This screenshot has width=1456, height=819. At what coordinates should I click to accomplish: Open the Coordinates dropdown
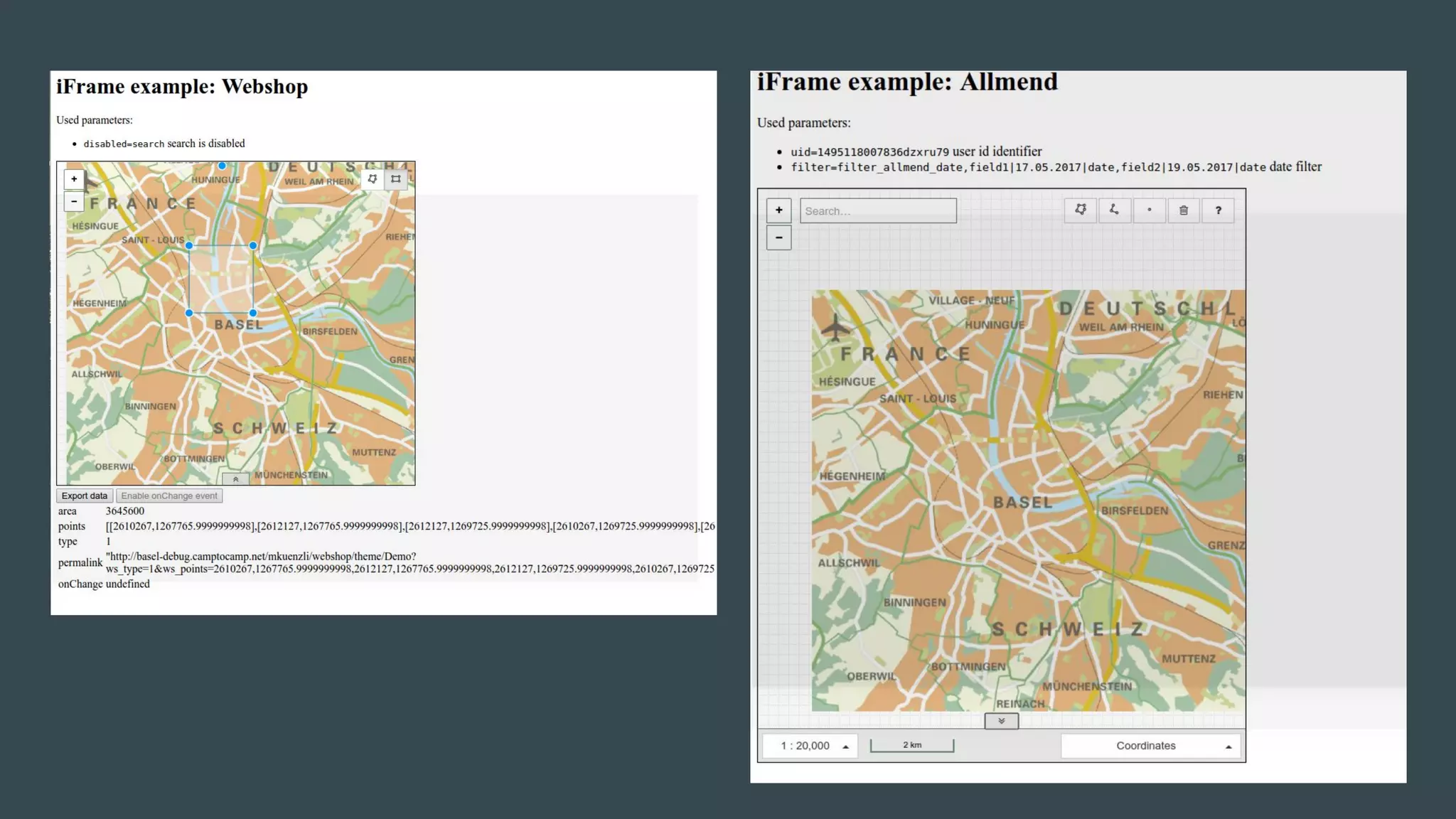click(x=1150, y=746)
